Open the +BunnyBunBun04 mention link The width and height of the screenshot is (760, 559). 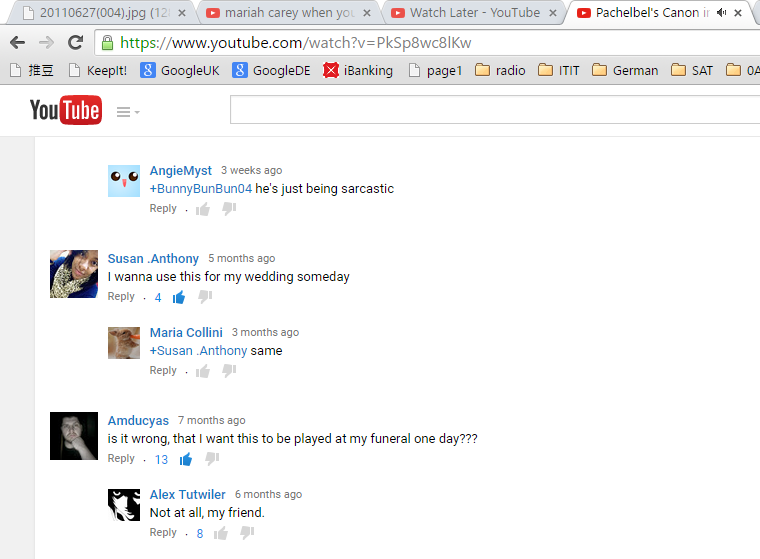click(x=201, y=189)
